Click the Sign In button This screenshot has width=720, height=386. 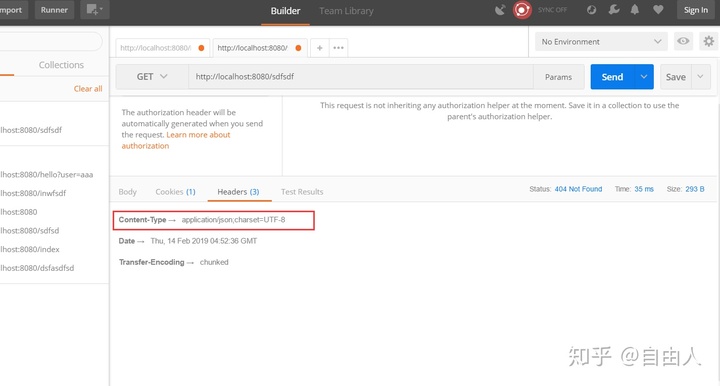click(696, 10)
